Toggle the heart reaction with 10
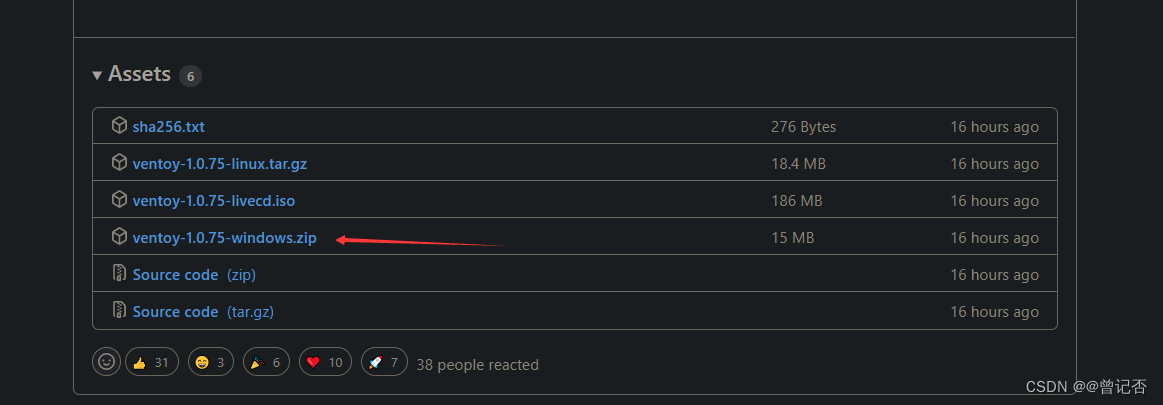 coord(325,362)
